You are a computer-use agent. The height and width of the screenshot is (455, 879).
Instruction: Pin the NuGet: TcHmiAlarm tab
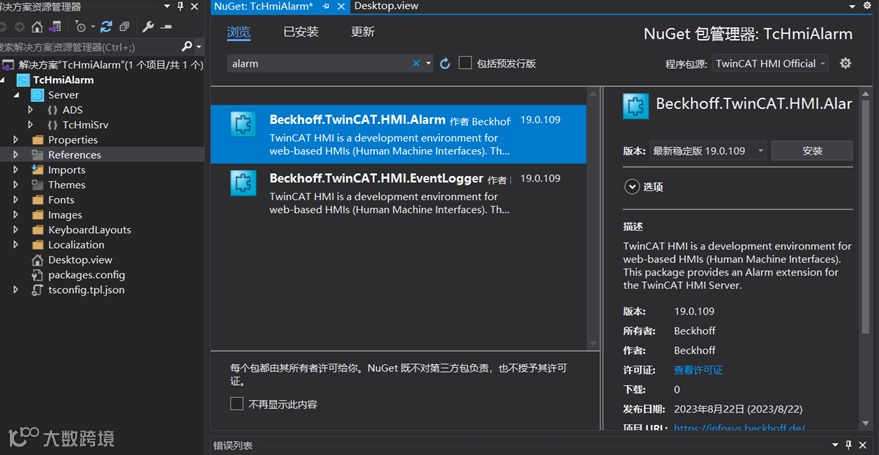point(326,6)
